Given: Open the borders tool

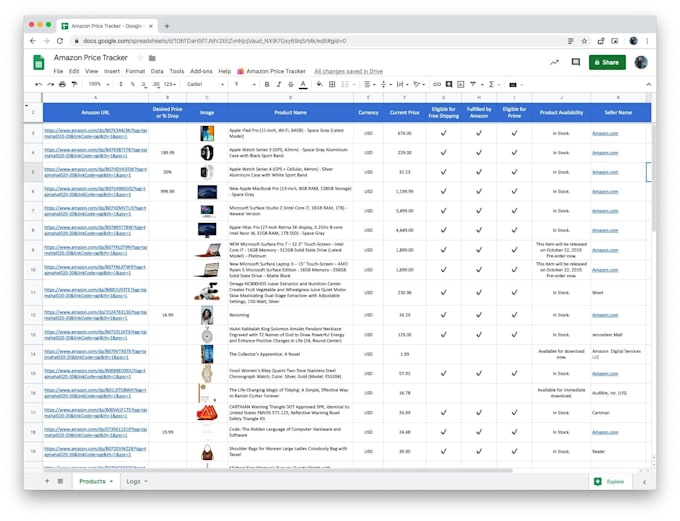Looking at the screenshot, I should point(332,84).
